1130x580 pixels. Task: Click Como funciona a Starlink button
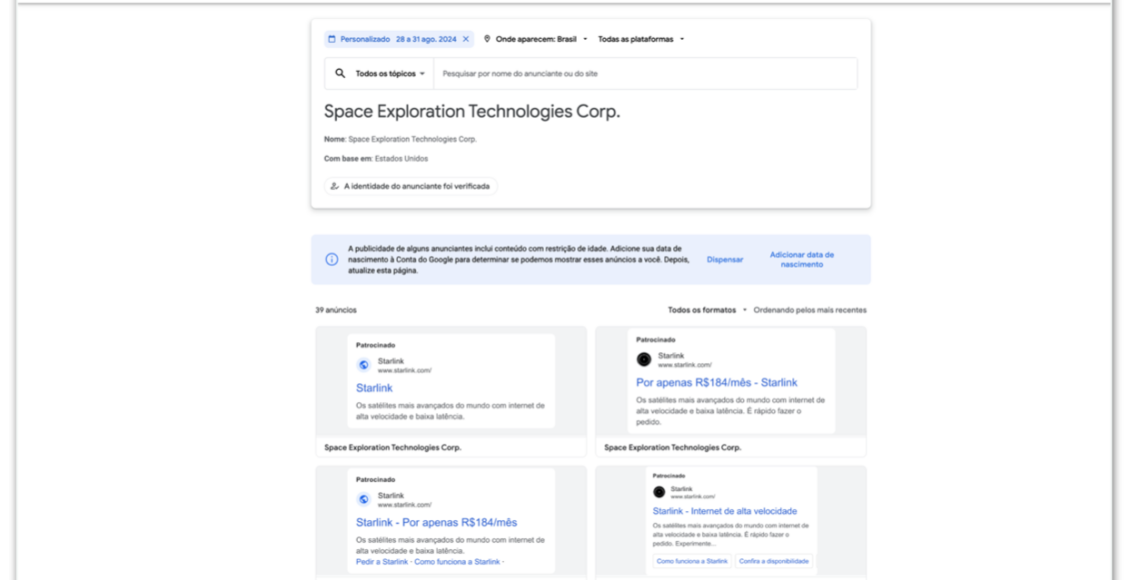(x=693, y=561)
